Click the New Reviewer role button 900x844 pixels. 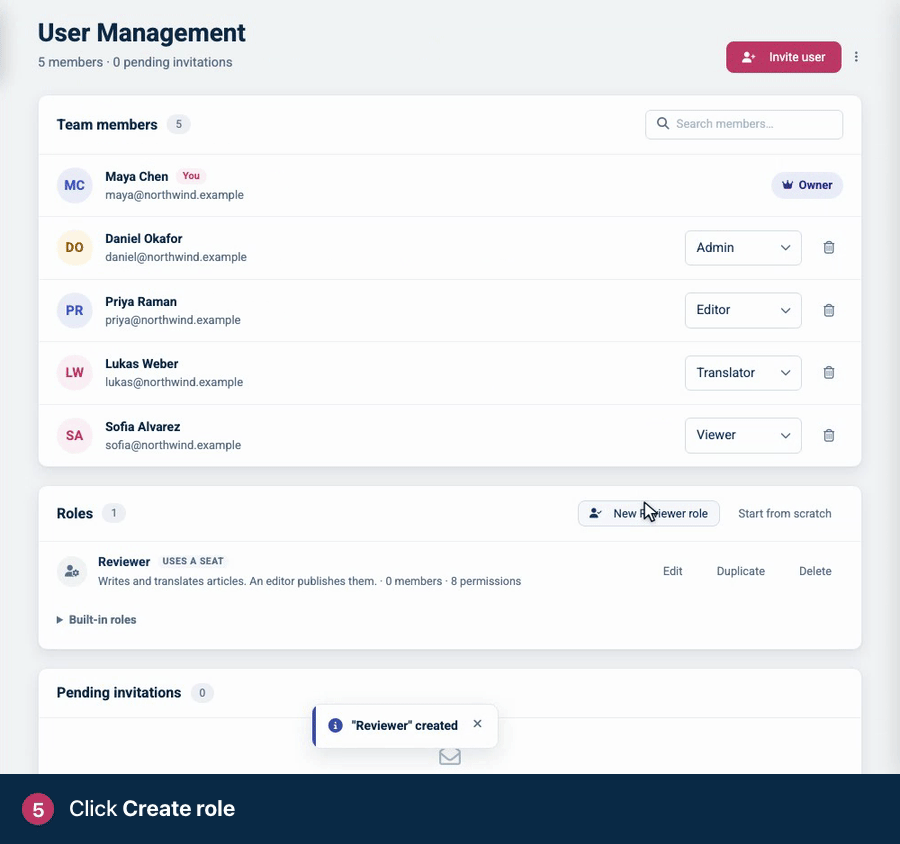point(649,513)
